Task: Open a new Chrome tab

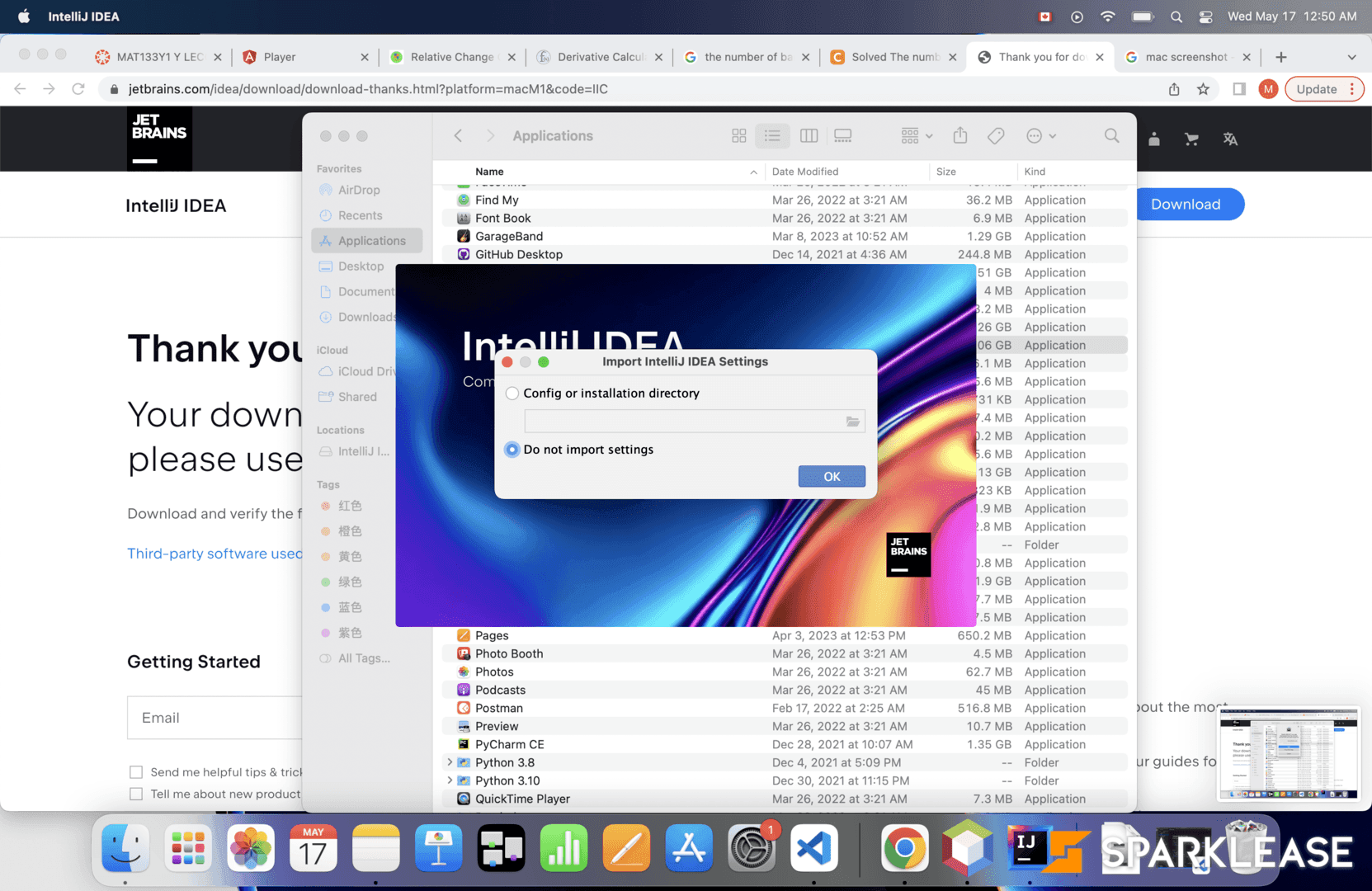Action: [x=1280, y=57]
